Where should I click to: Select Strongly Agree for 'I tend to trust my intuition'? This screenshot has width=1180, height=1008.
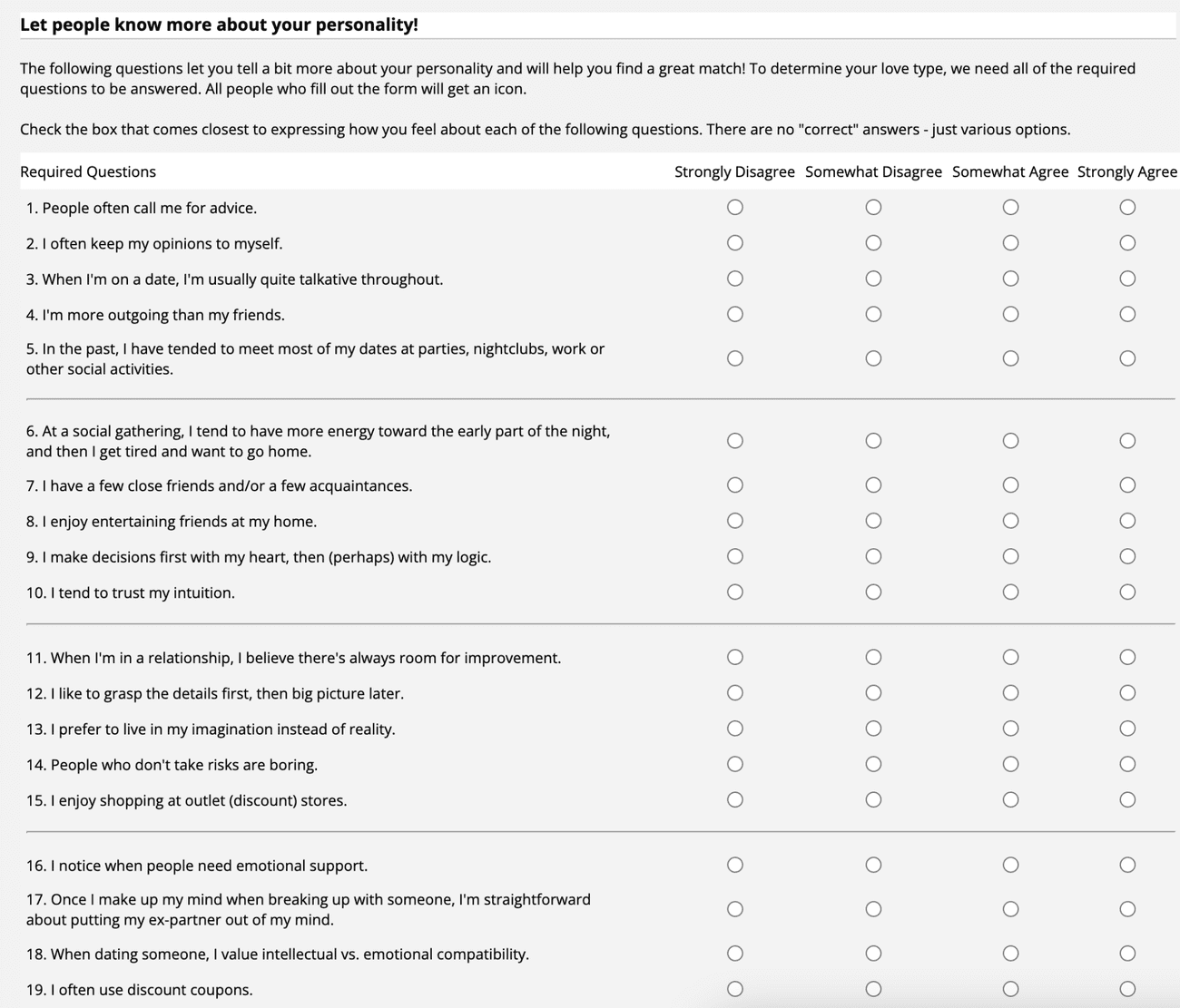click(1127, 592)
